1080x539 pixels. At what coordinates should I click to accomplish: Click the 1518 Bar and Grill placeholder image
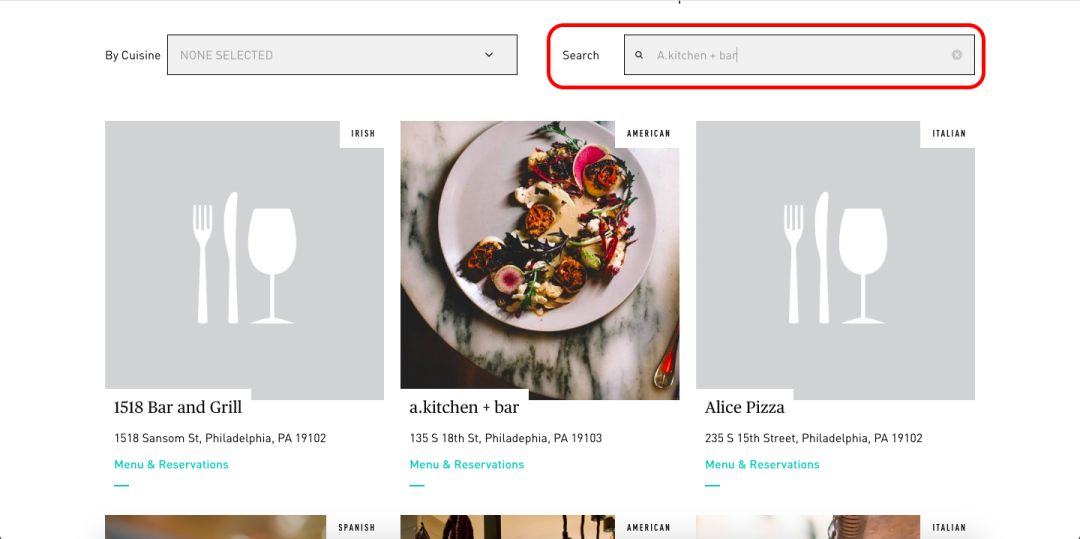tap(245, 260)
